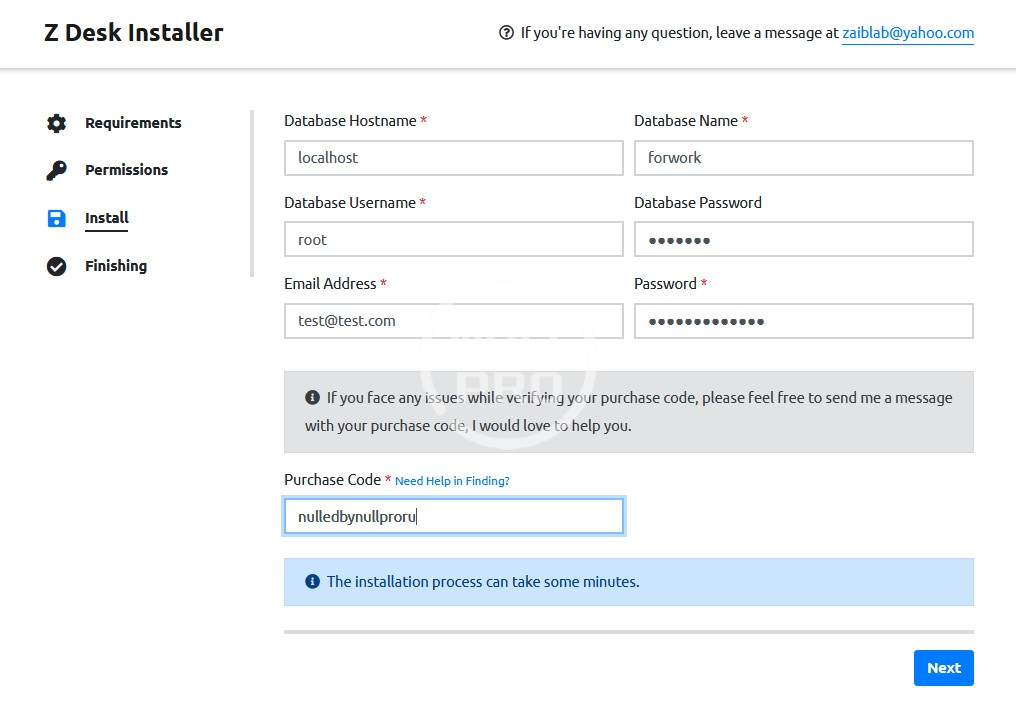Open the Requirements step
Screen dimensions: 1016x721
pyautogui.click(x=133, y=123)
